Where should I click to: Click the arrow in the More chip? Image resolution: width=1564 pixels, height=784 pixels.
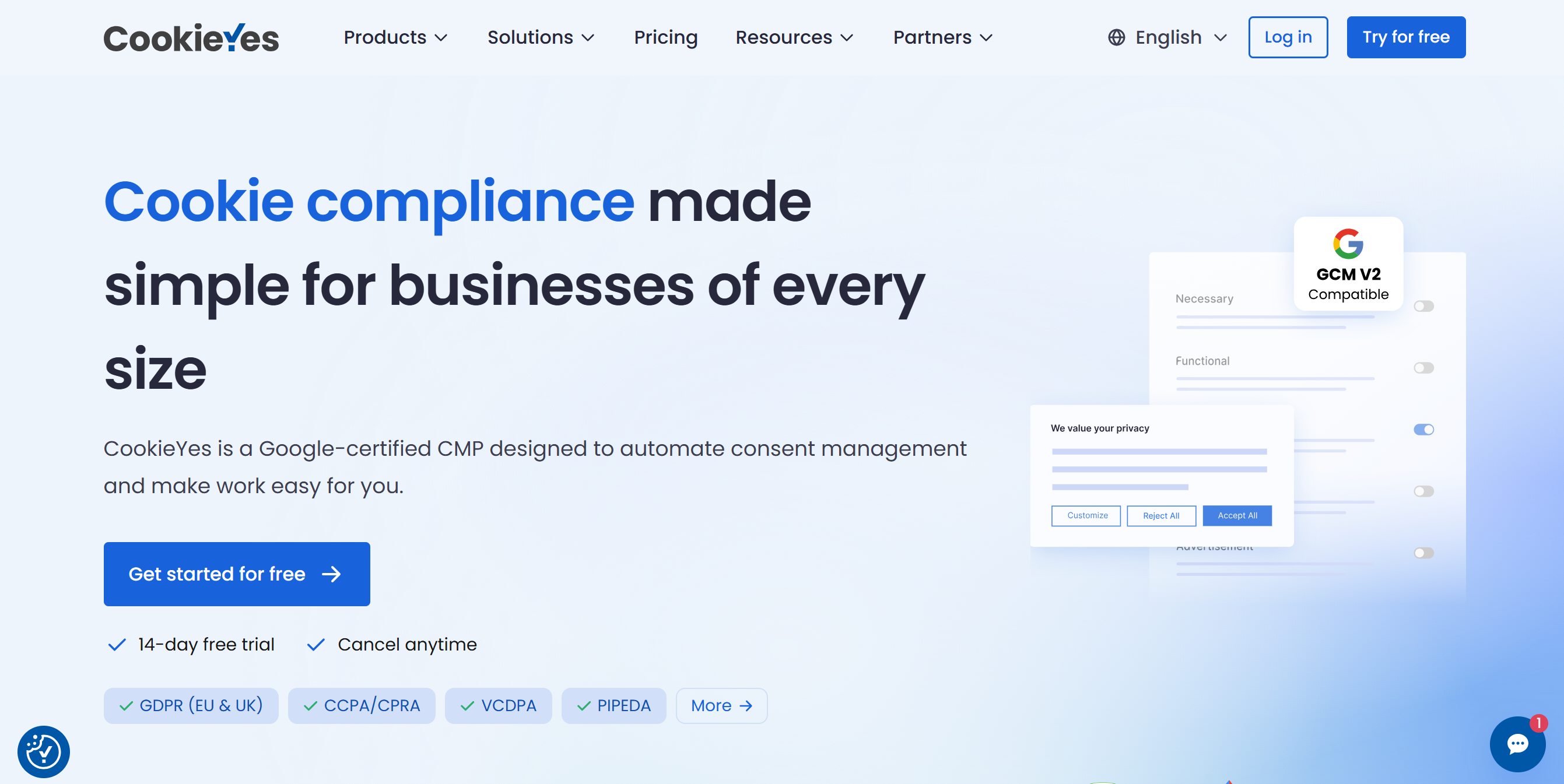click(x=746, y=706)
